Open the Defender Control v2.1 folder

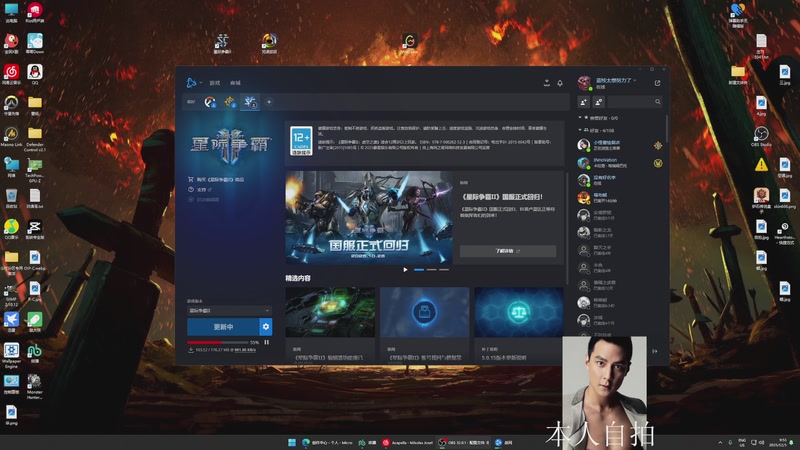click(x=35, y=139)
